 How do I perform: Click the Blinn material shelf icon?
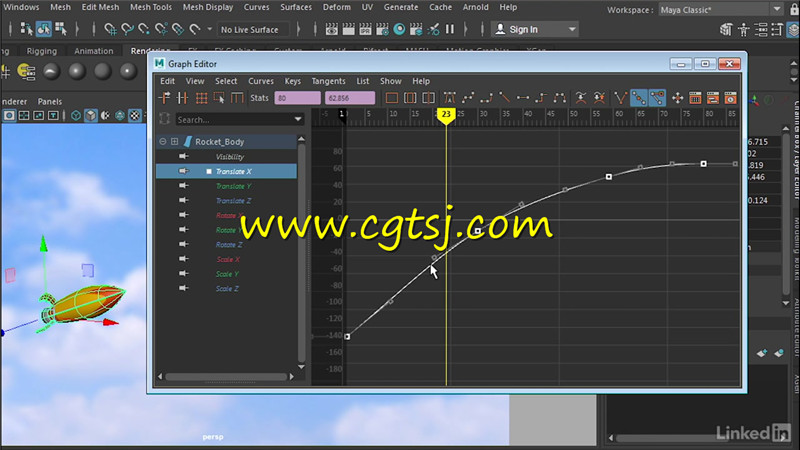[x=77, y=71]
